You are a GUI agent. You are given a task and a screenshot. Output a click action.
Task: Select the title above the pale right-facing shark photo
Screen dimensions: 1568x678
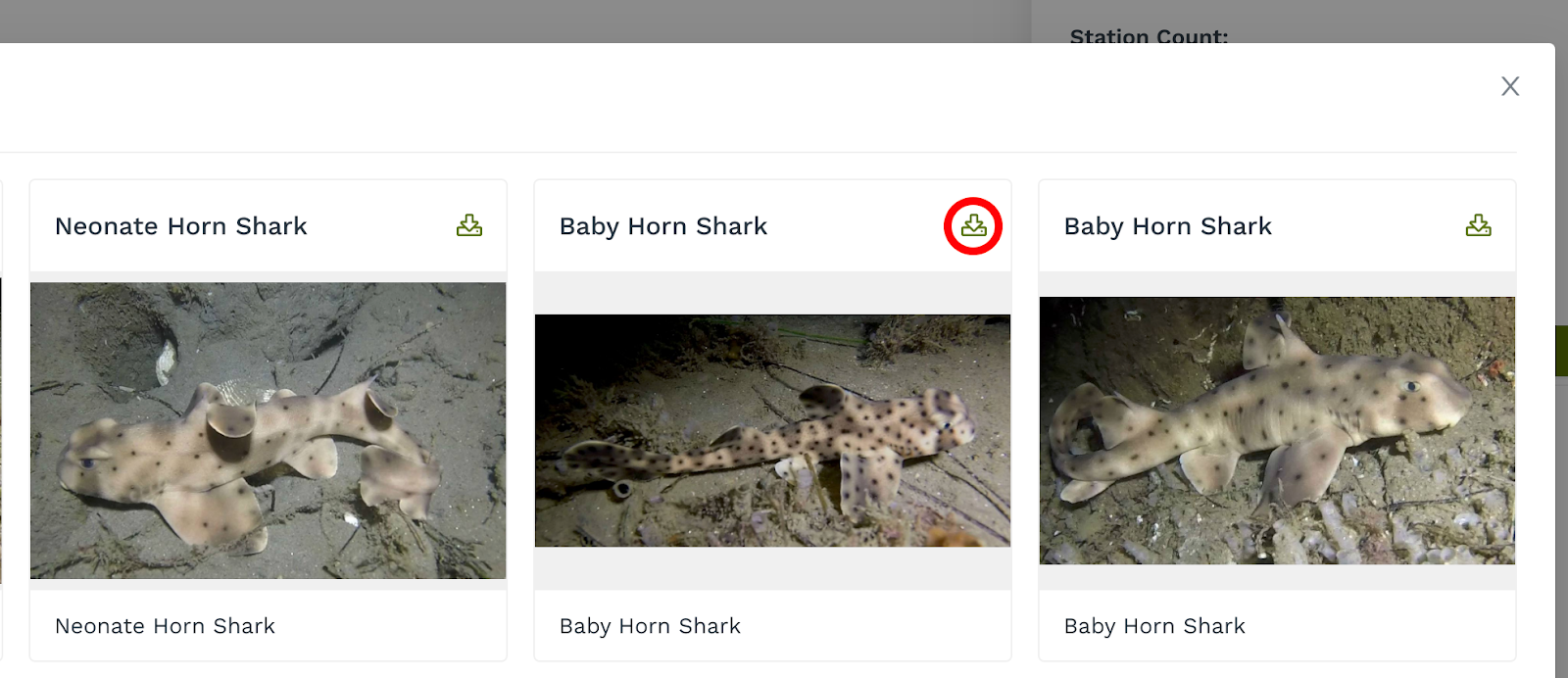[1168, 226]
